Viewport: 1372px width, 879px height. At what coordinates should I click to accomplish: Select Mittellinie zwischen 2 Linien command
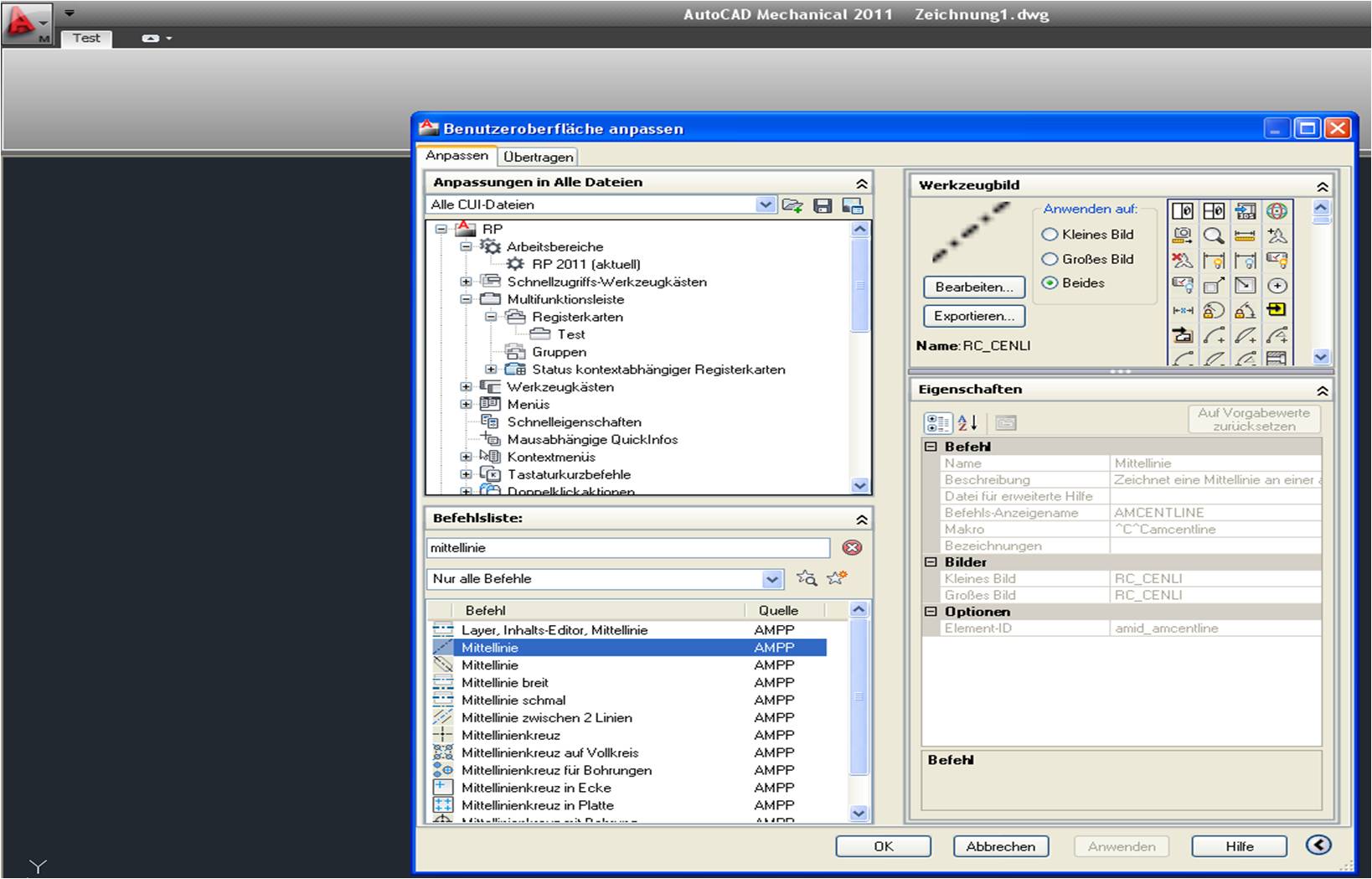[x=627, y=718]
